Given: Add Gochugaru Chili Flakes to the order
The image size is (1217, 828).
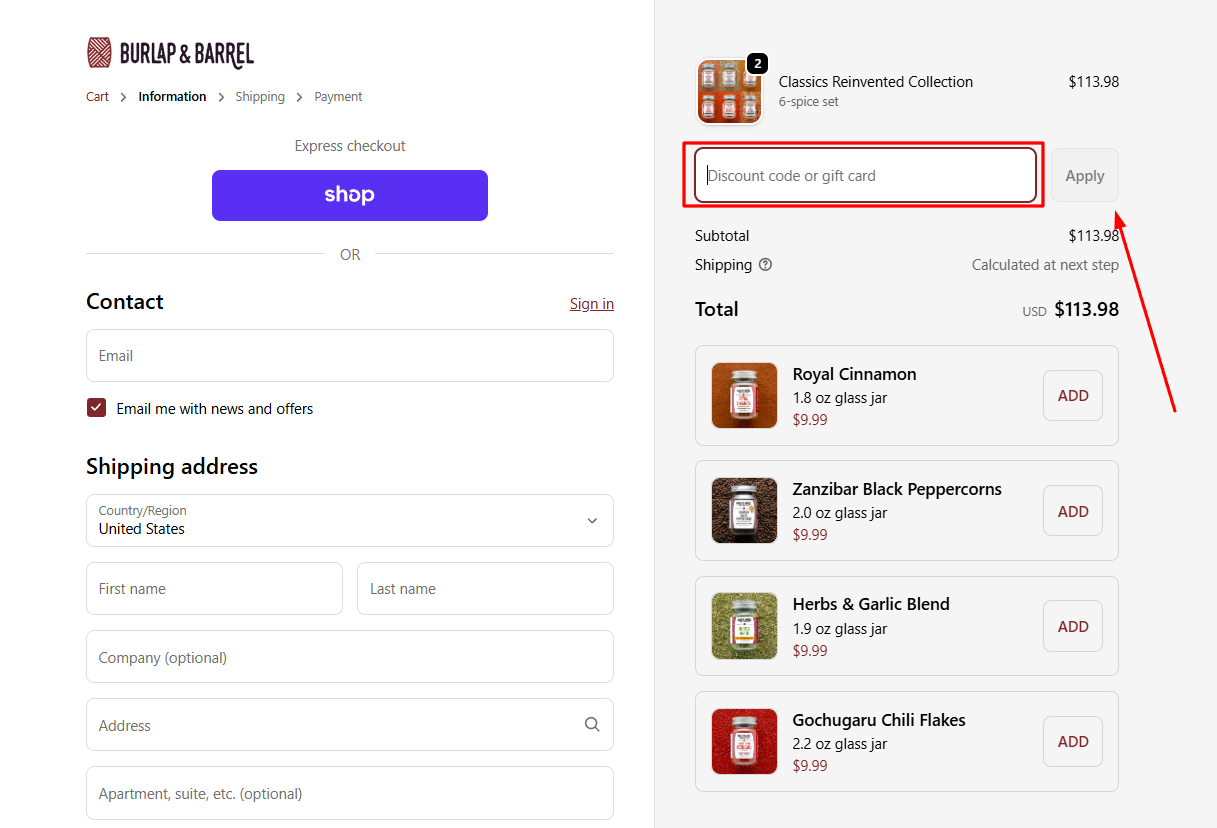Looking at the screenshot, I should pos(1073,742).
